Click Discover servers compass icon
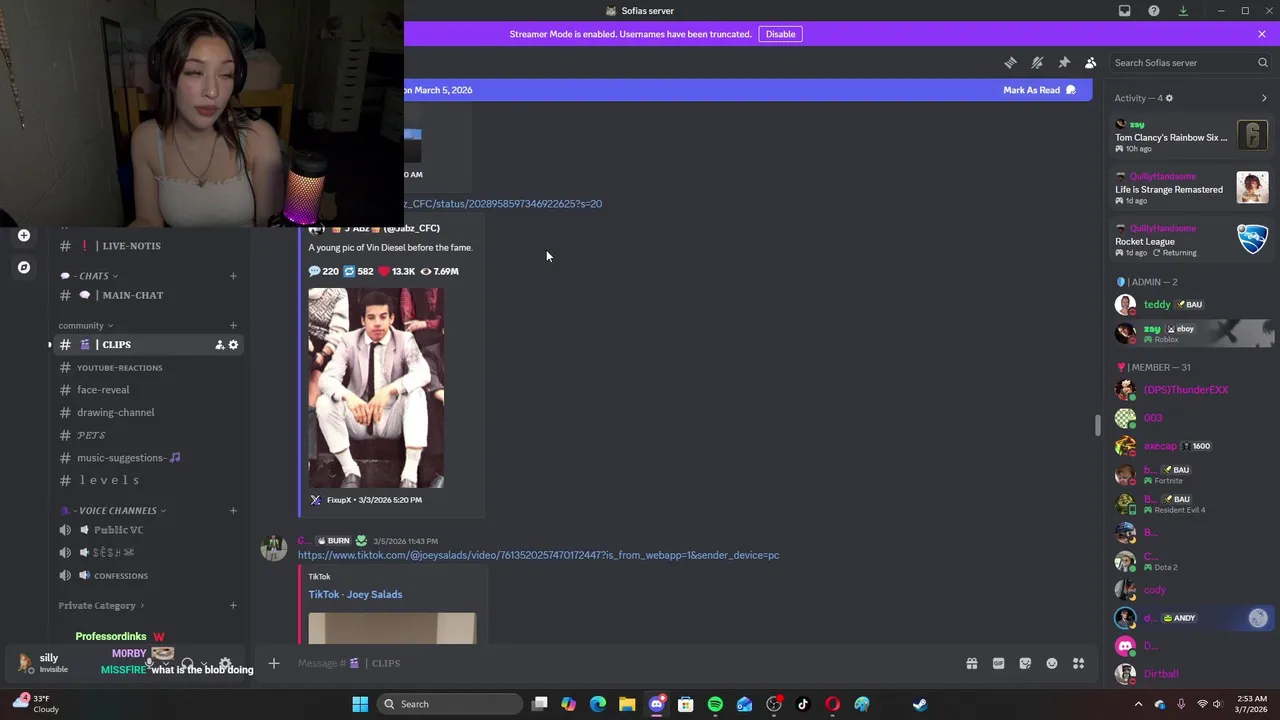This screenshot has width=1280, height=720. pyautogui.click(x=24, y=267)
